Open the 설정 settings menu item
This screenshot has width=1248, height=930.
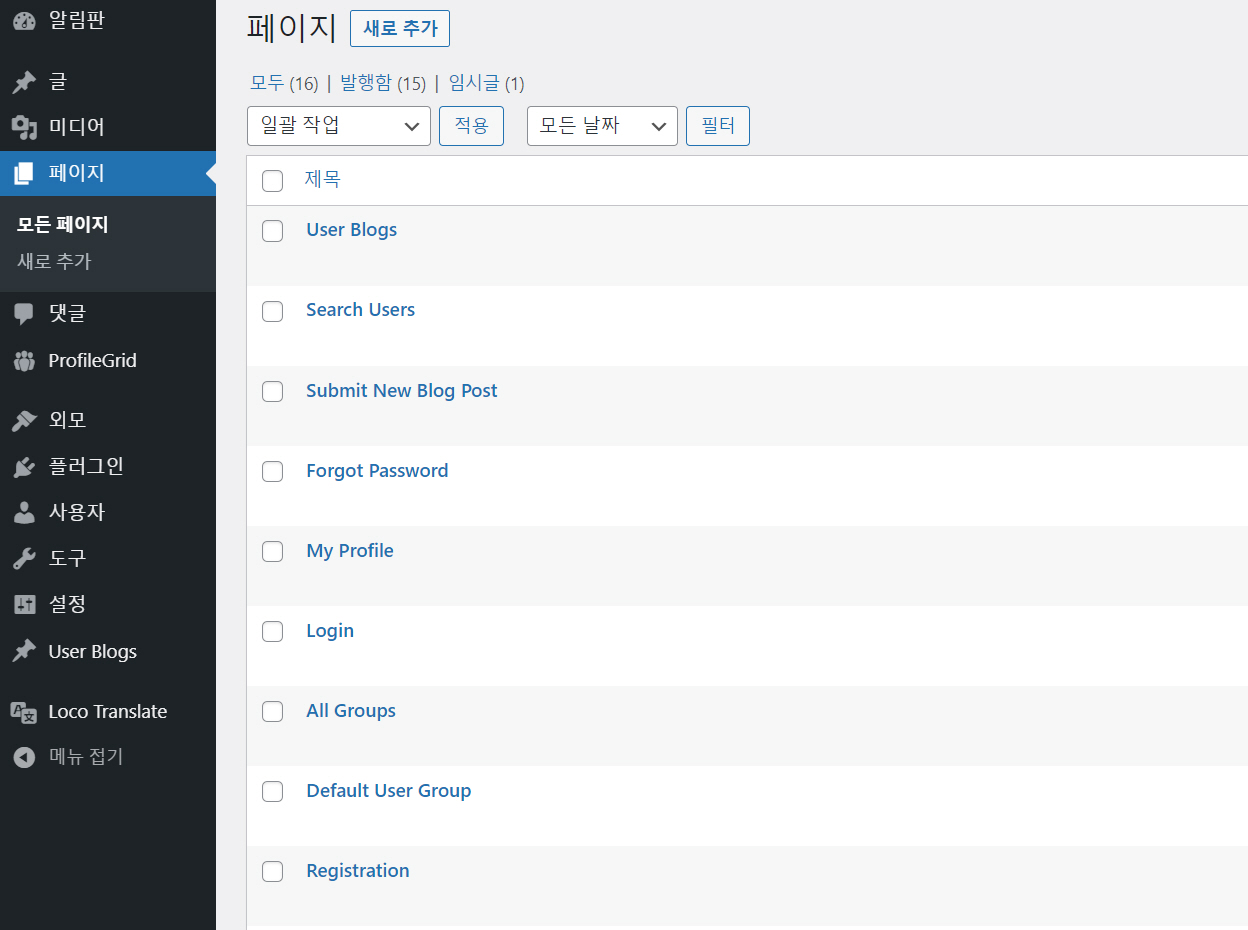(24, 604)
